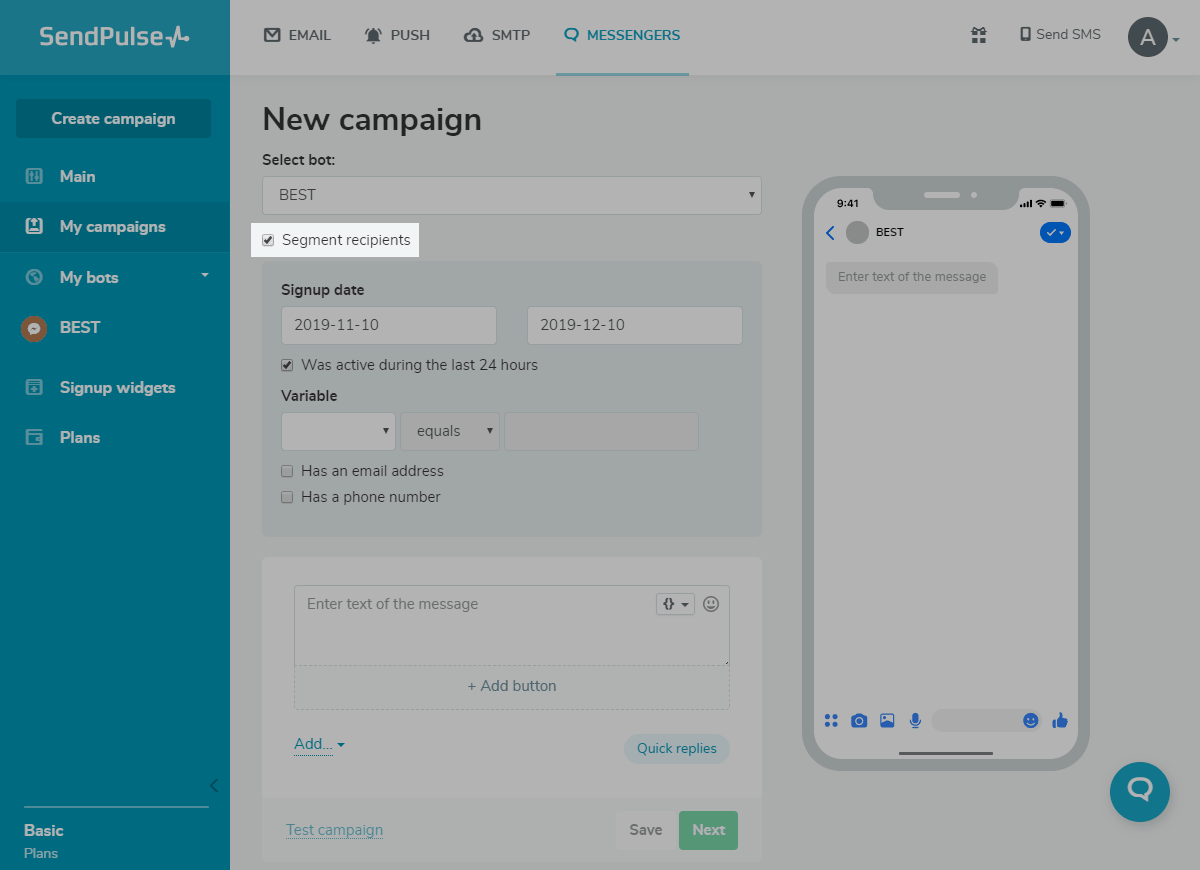This screenshot has width=1200, height=870.
Task: Click + Add button
Action: [x=512, y=687]
